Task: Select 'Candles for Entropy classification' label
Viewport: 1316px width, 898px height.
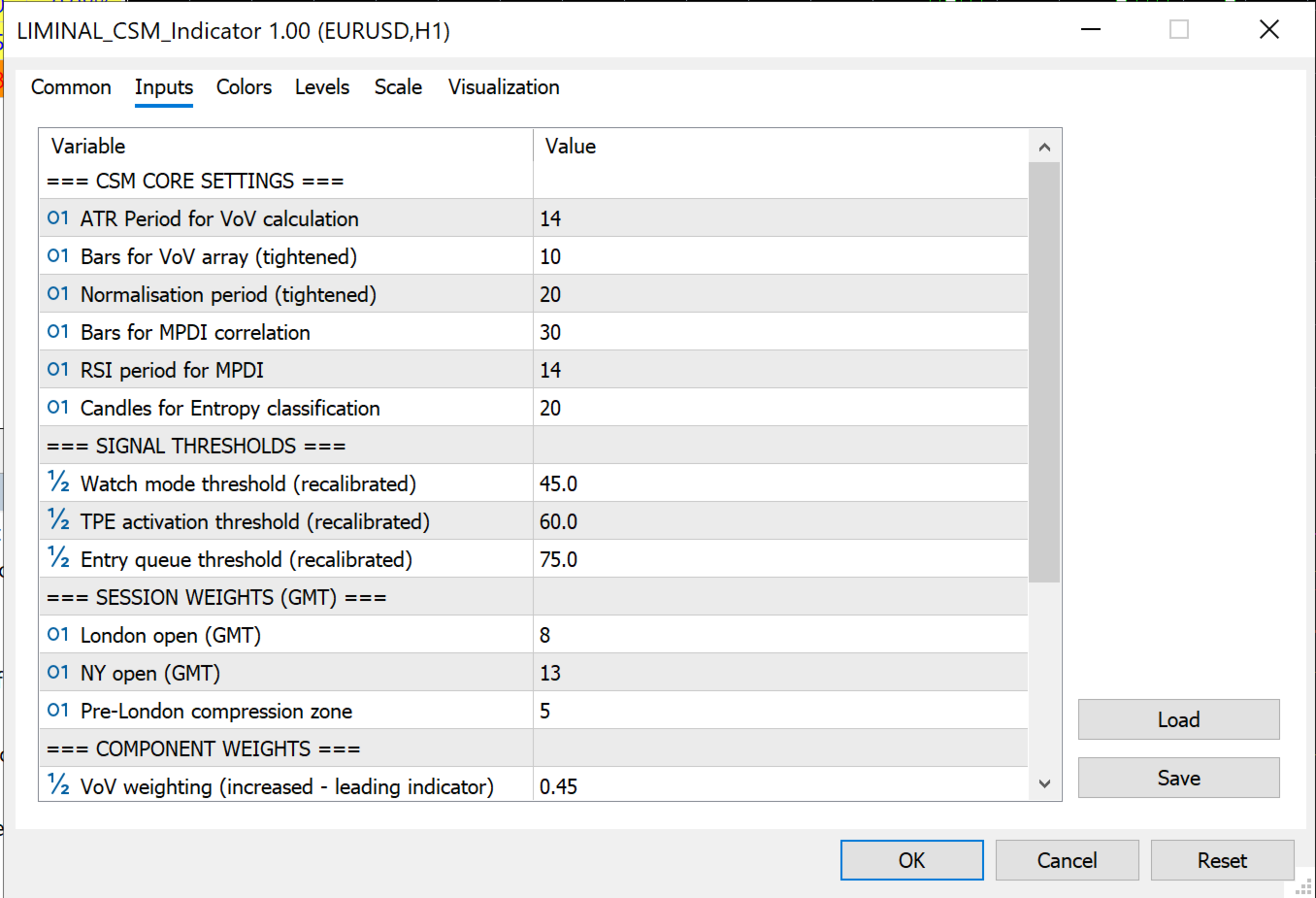Action: click(230, 408)
